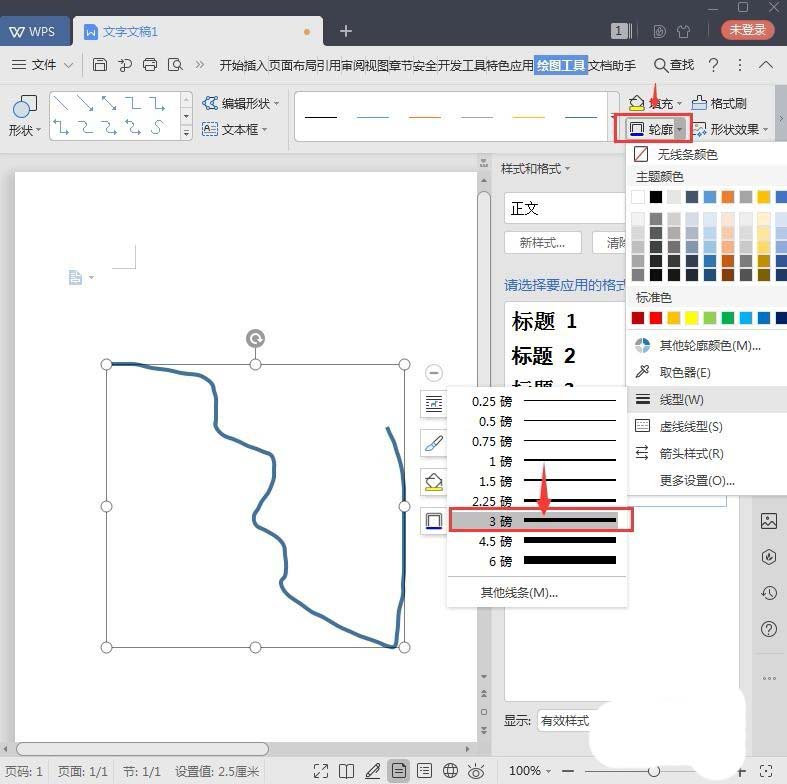This screenshot has width=787, height=784.
Task: Open the 显示 有效样式 combo box
Action: tap(565, 721)
